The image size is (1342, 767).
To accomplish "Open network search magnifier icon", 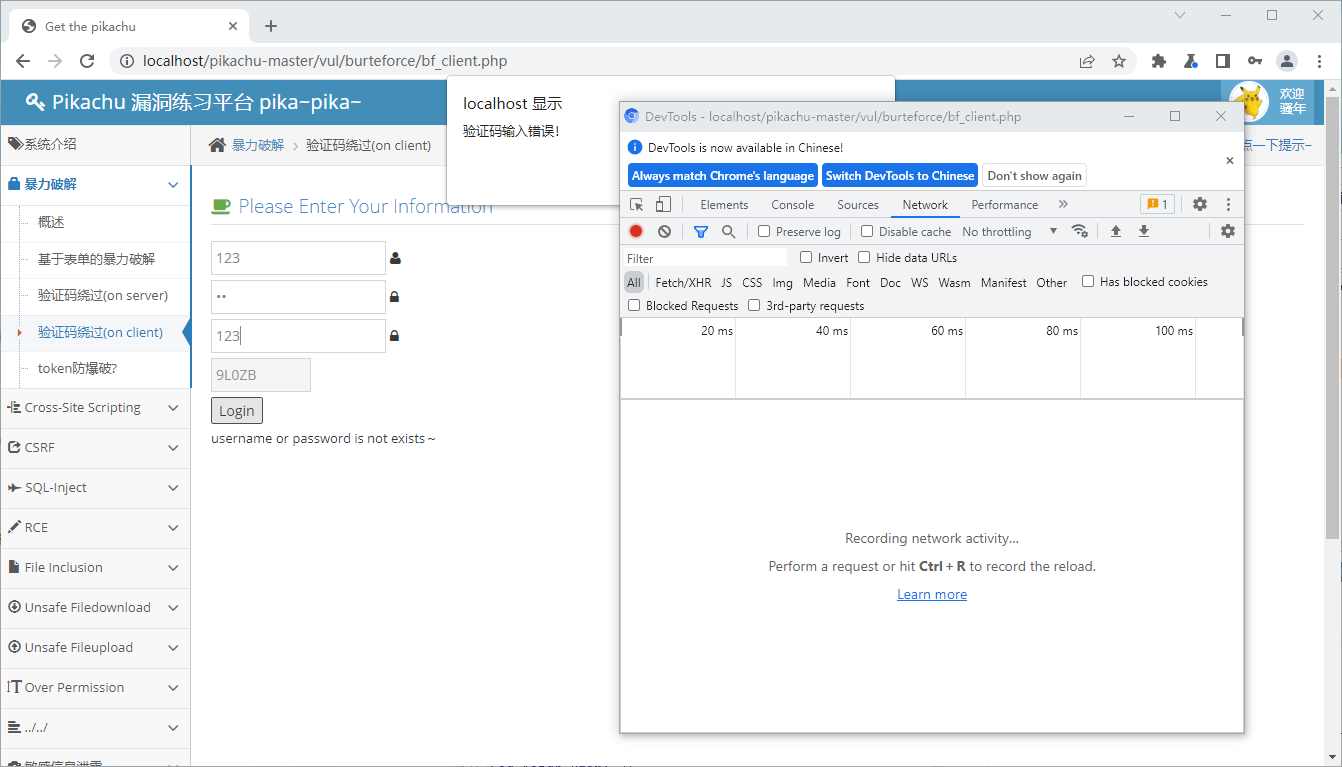I will pyautogui.click(x=729, y=231).
